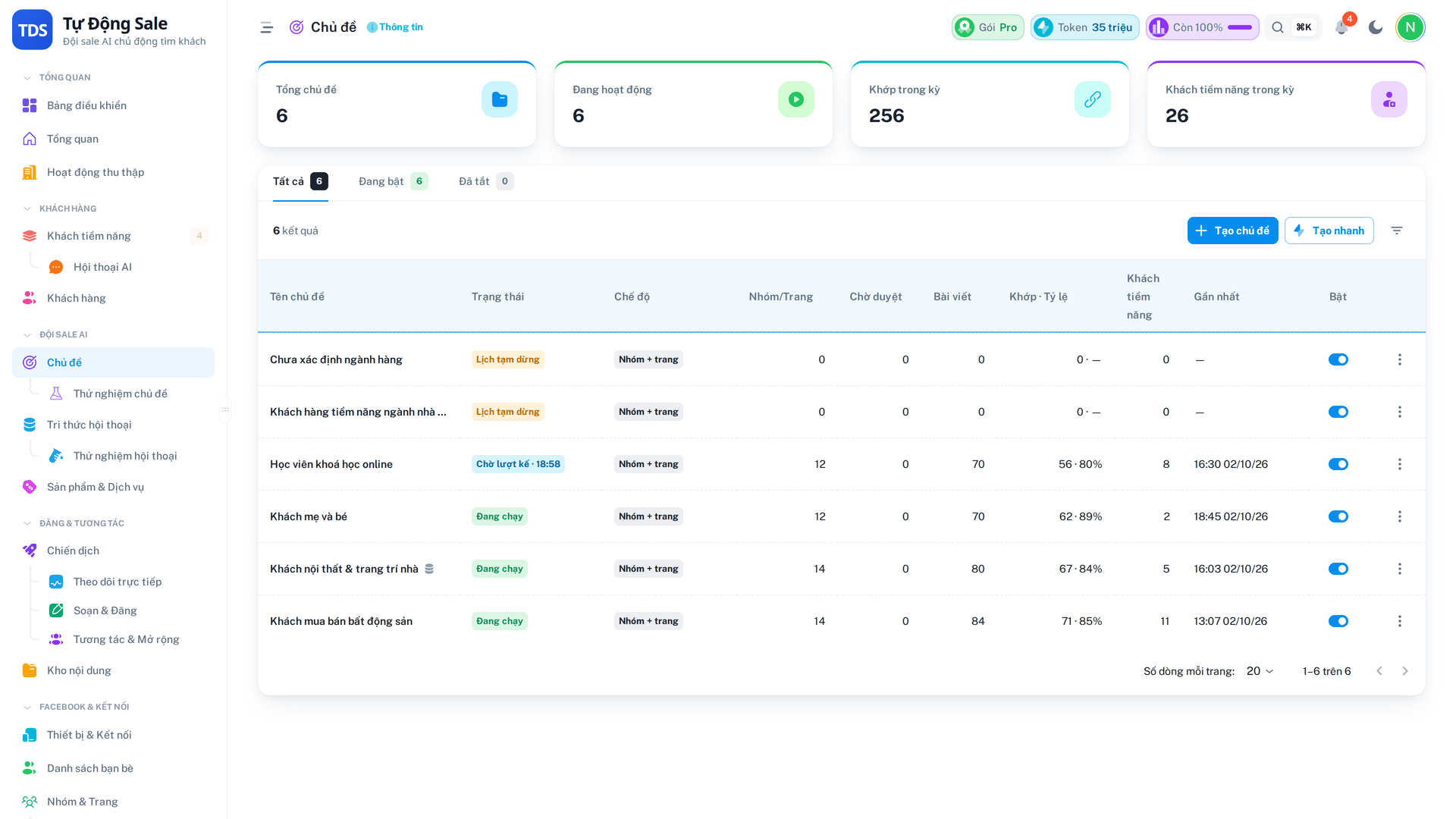The height and width of the screenshot is (819, 1456).
Task: Open the user avatar N menu
Action: (1410, 27)
